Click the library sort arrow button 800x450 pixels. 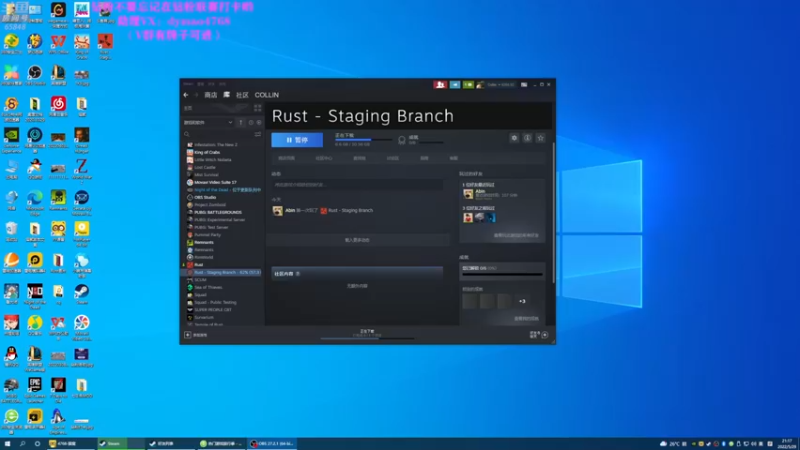[241, 122]
